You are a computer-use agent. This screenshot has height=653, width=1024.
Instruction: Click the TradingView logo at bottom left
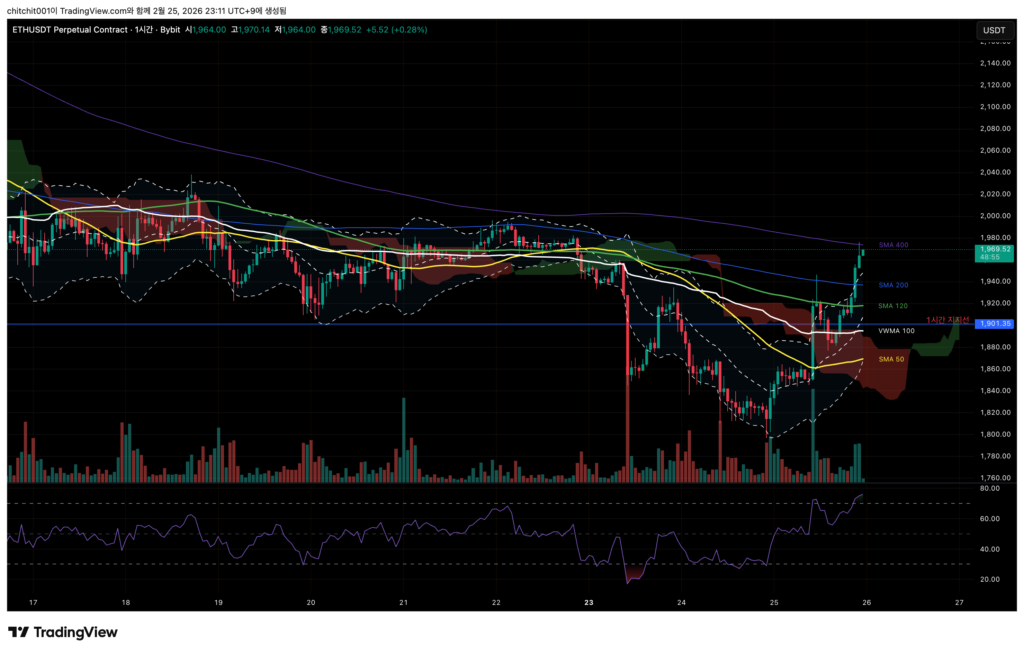point(62,632)
